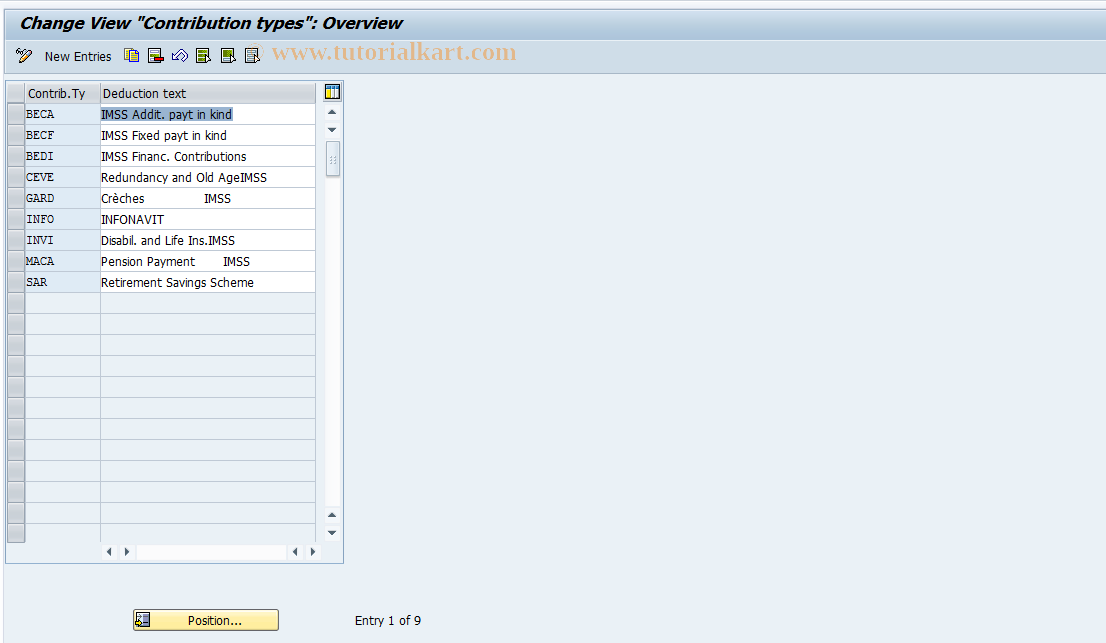The image size is (1106, 643).
Task: Open the table column configuration icon
Action: pos(332,92)
